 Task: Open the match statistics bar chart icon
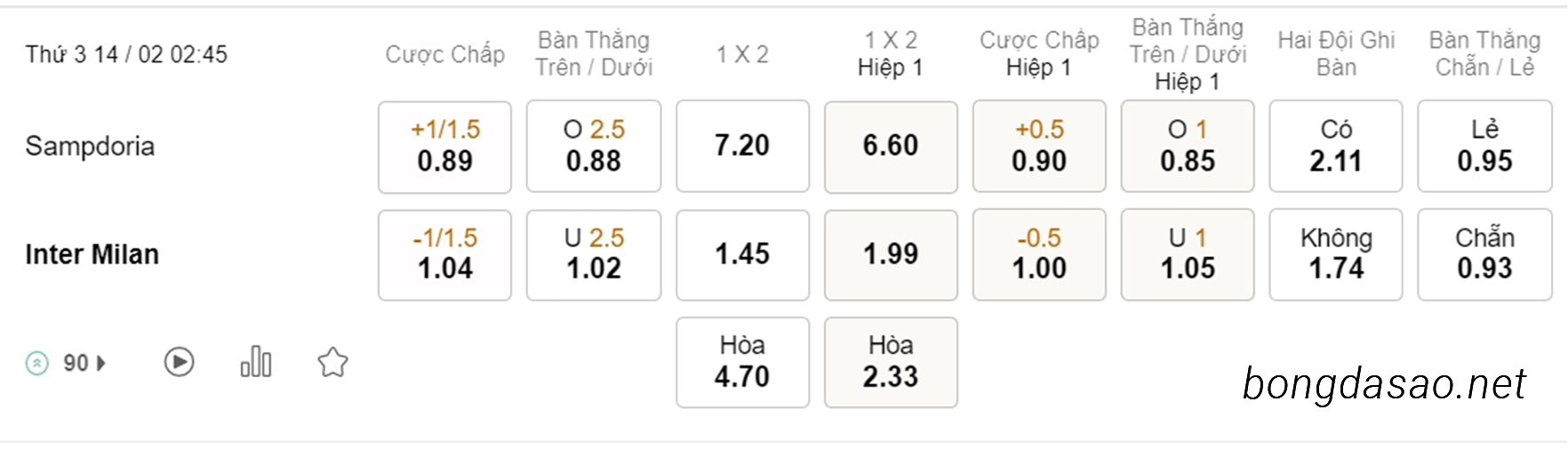[x=256, y=362]
